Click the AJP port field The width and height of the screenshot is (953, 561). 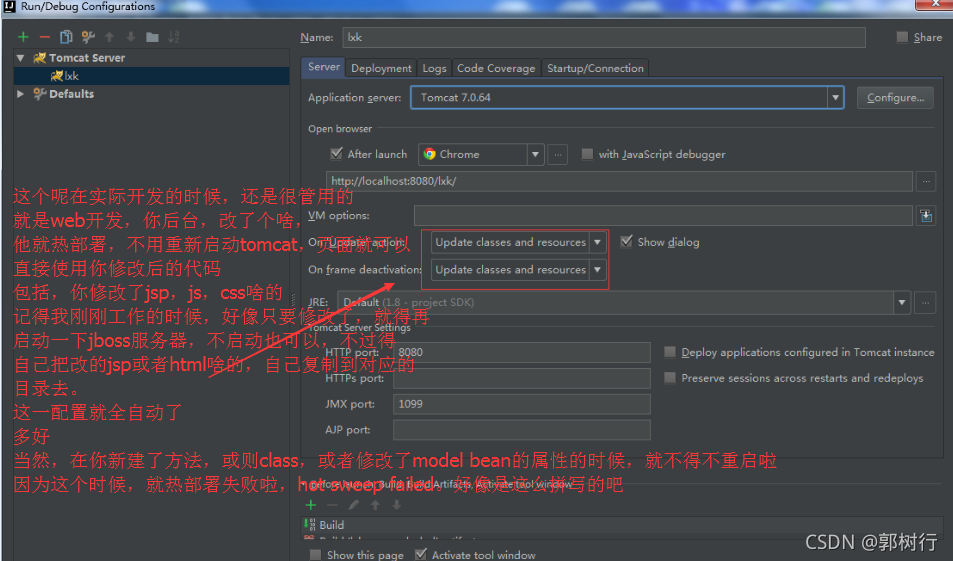[521, 430]
